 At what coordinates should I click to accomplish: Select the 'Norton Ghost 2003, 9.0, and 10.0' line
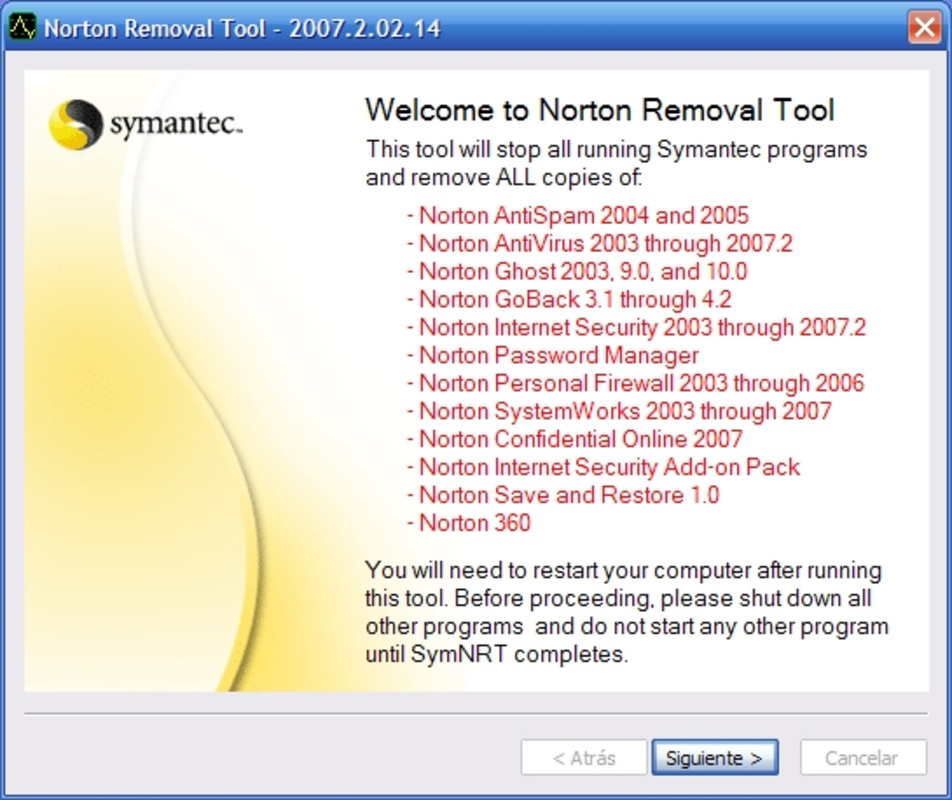click(x=577, y=271)
